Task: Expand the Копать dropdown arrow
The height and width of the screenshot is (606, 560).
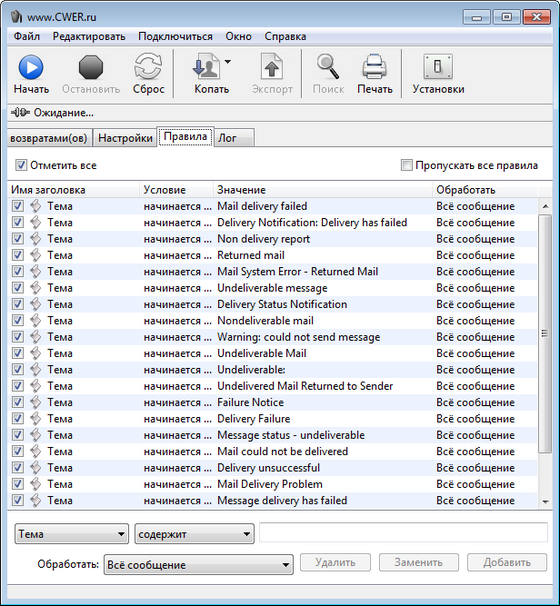Action: [x=228, y=61]
